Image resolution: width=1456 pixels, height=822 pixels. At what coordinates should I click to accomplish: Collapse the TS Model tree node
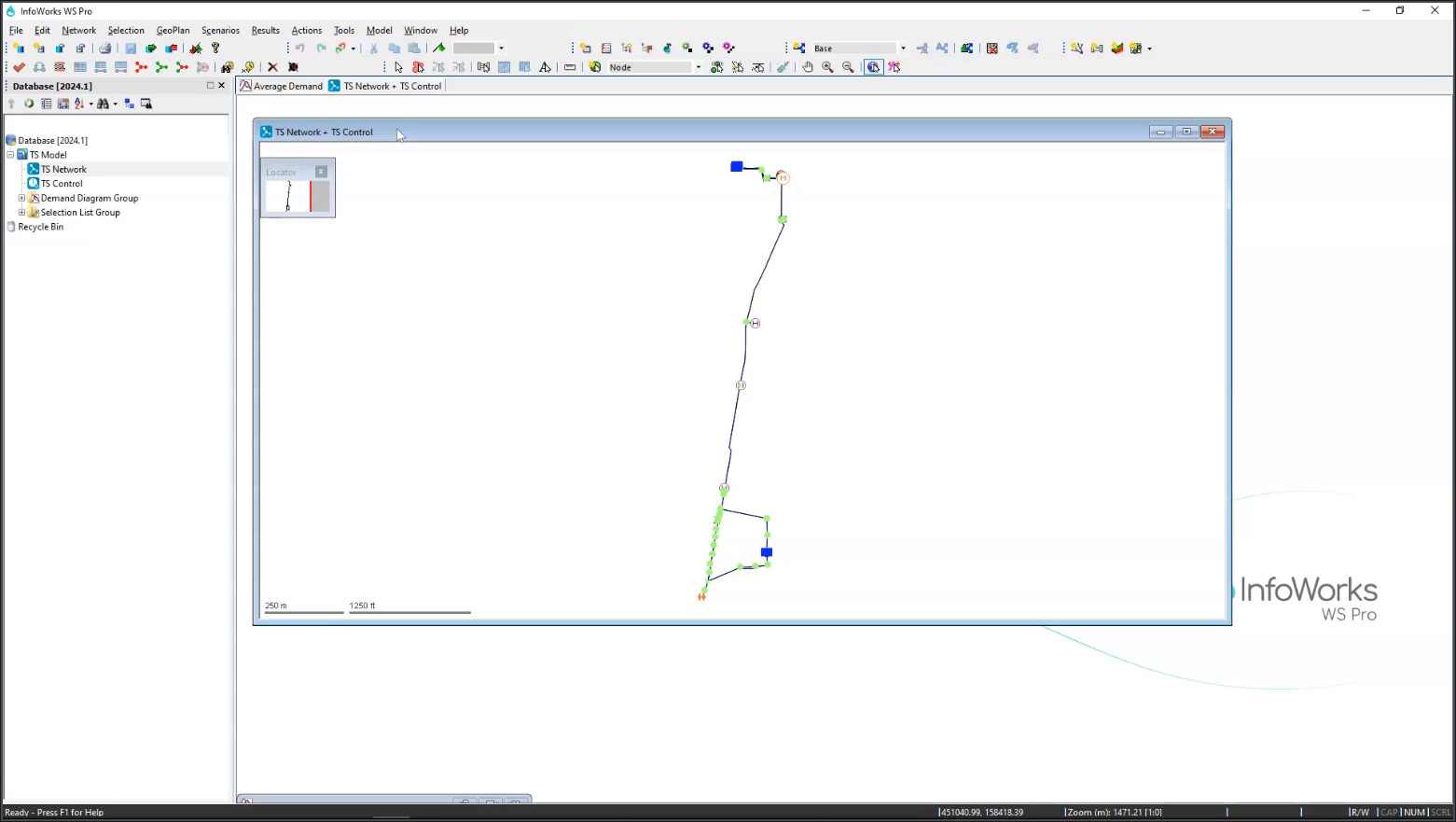[x=10, y=155]
